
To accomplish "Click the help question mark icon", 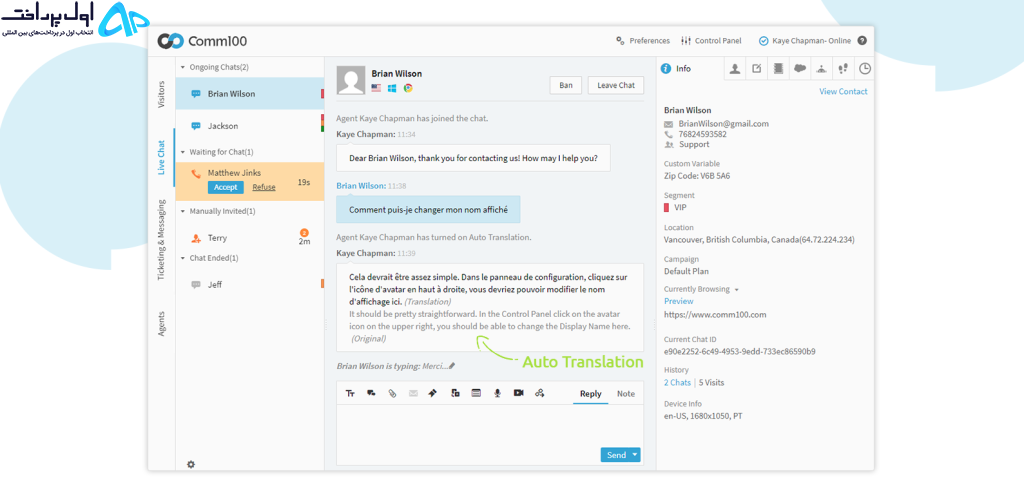I will pos(862,40).
